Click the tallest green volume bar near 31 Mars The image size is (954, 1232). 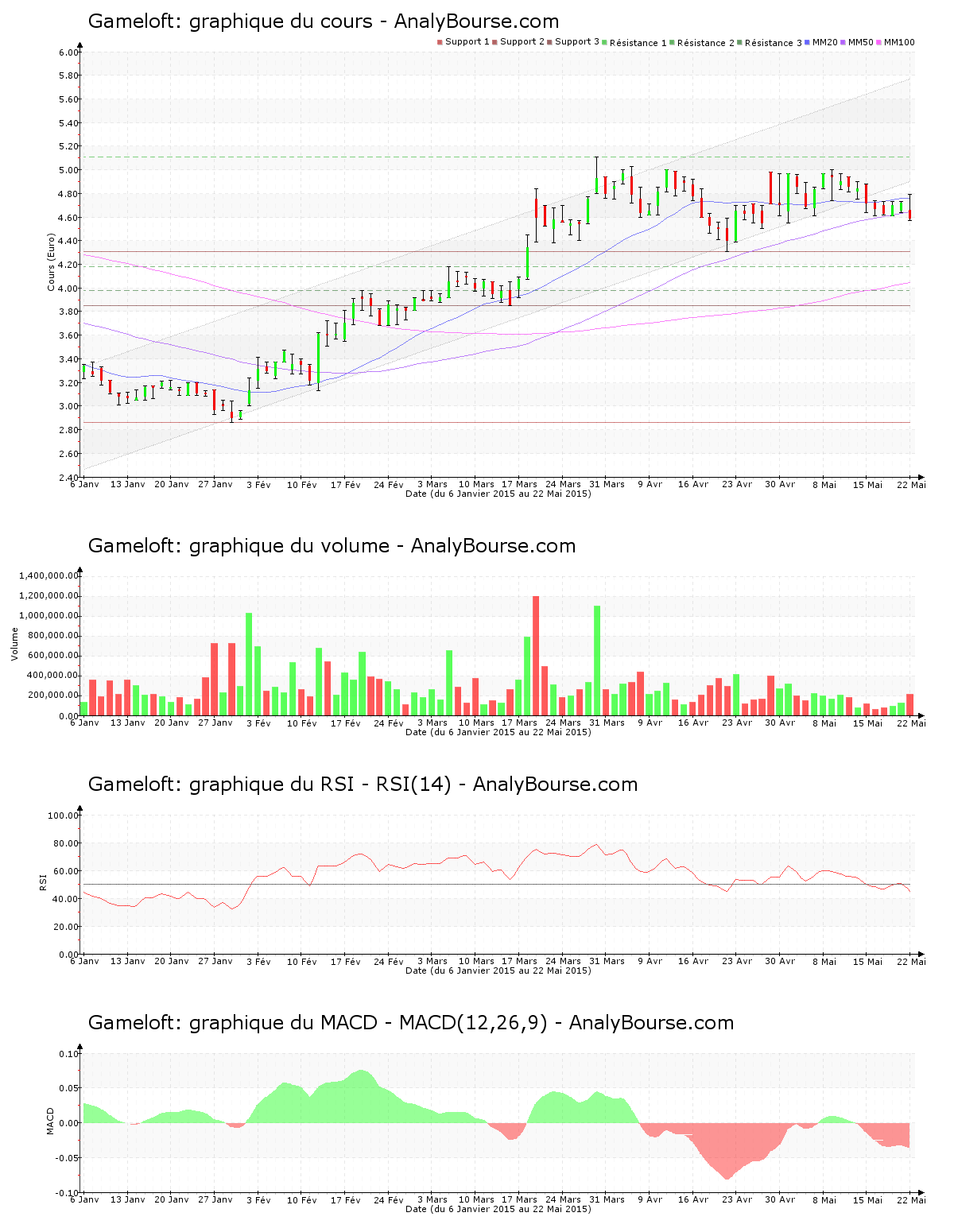click(x=597, y=661)
